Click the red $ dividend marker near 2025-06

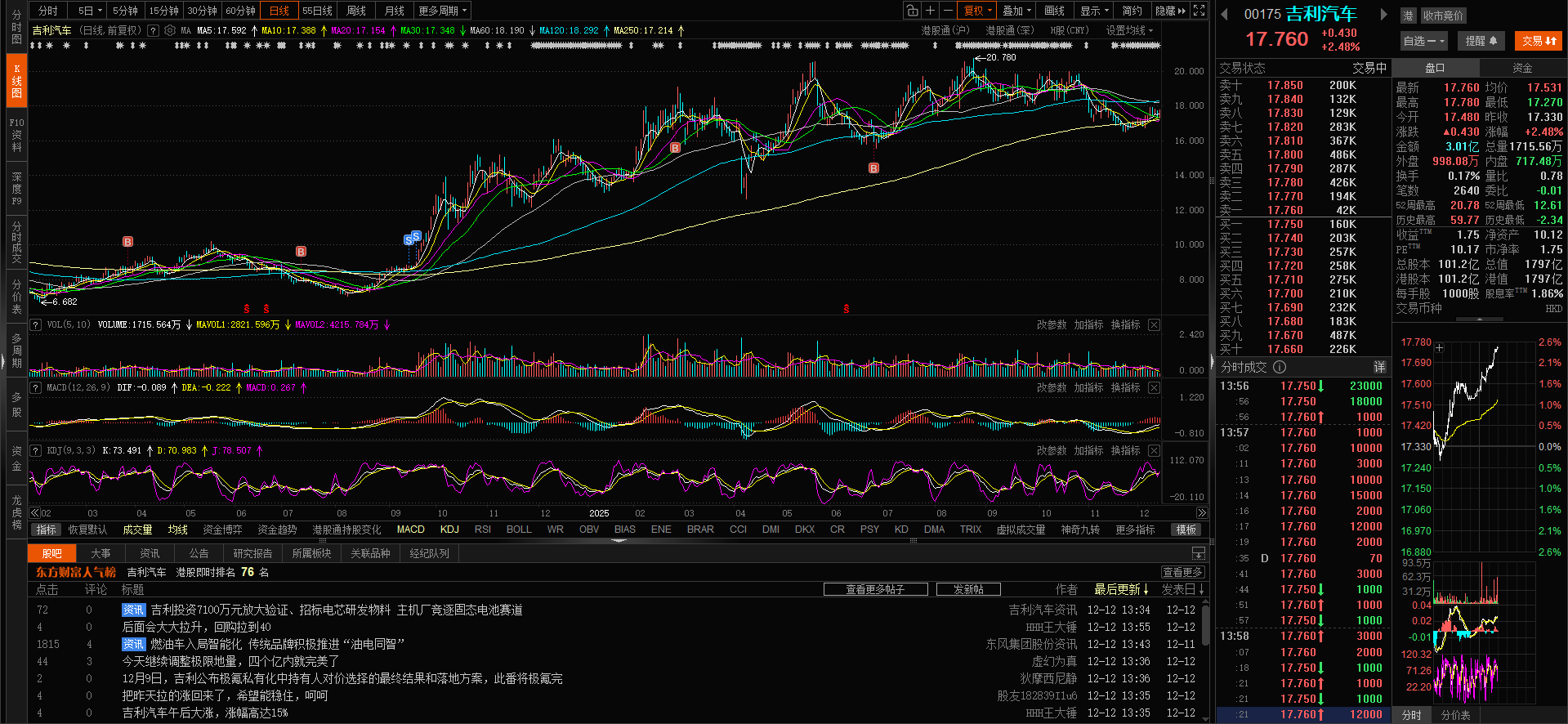[847, 309]
